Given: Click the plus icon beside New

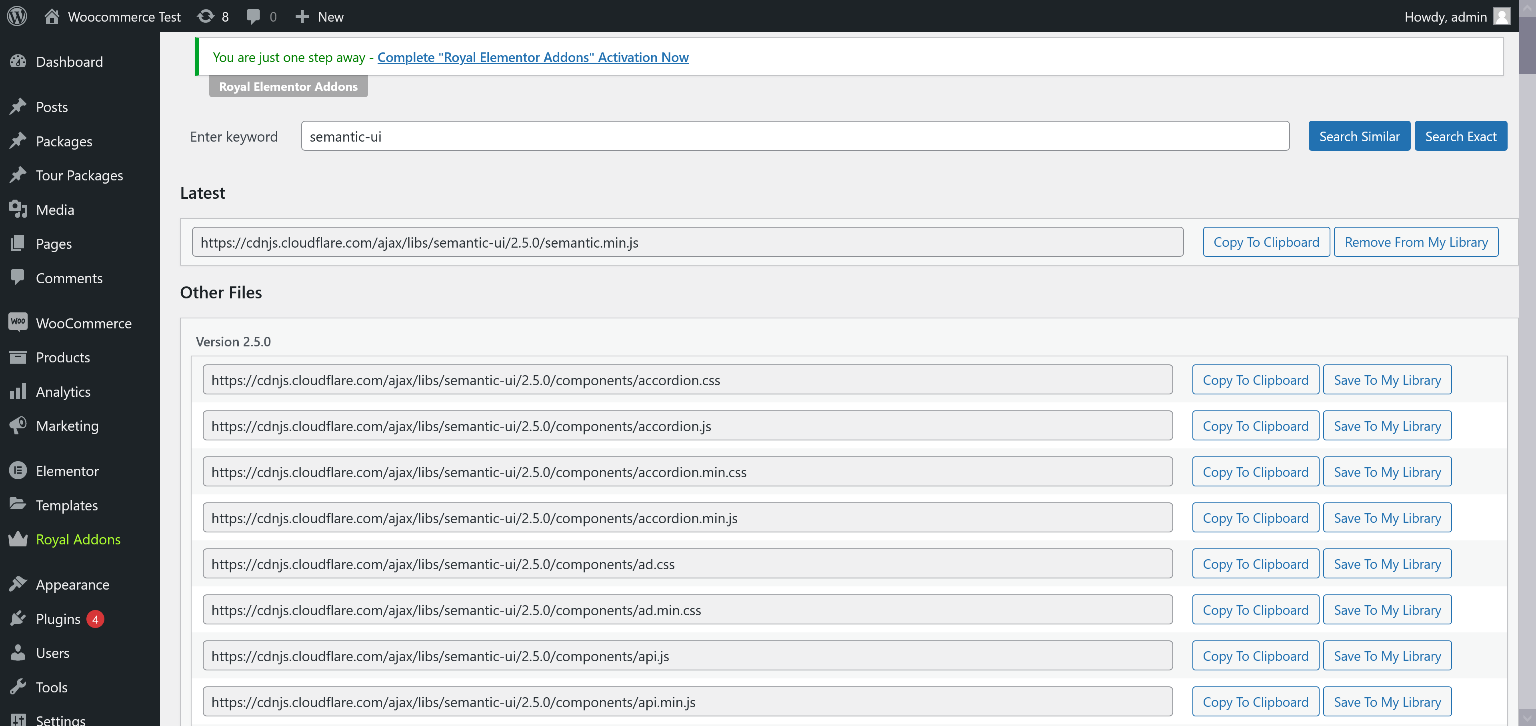Looking at the screenshot, I should tap(303, 16).
